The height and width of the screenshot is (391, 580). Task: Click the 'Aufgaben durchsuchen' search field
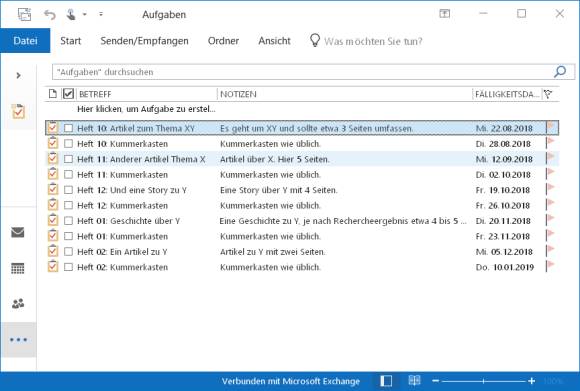[x=303, y=72]
